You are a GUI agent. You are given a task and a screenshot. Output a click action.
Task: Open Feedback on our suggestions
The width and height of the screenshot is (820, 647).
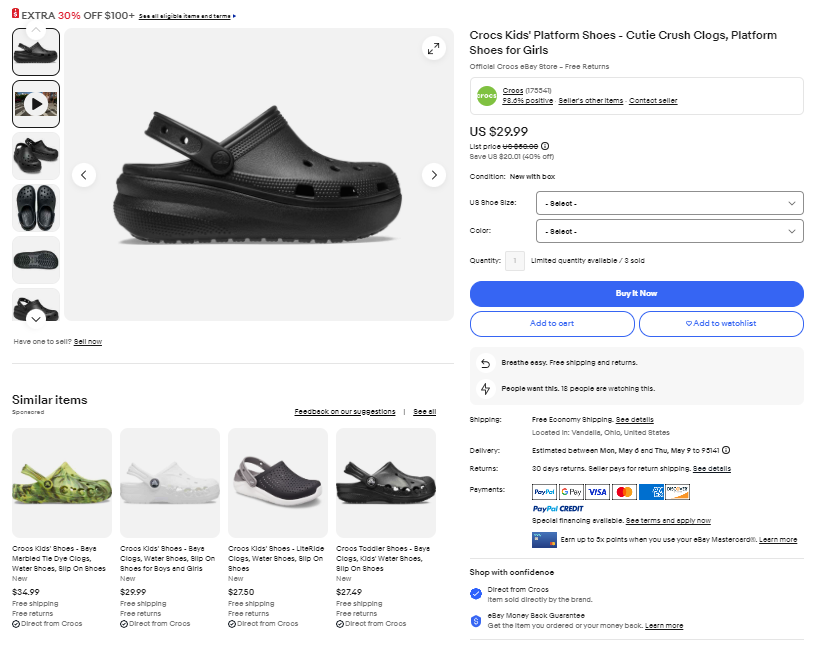[345, 412]
